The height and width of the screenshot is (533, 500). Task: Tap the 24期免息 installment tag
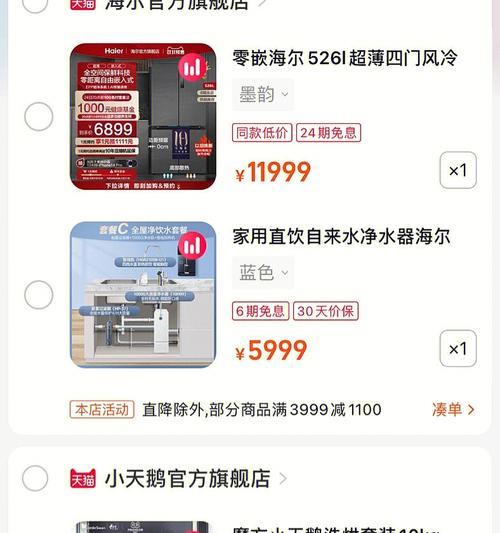pos(328,133)
